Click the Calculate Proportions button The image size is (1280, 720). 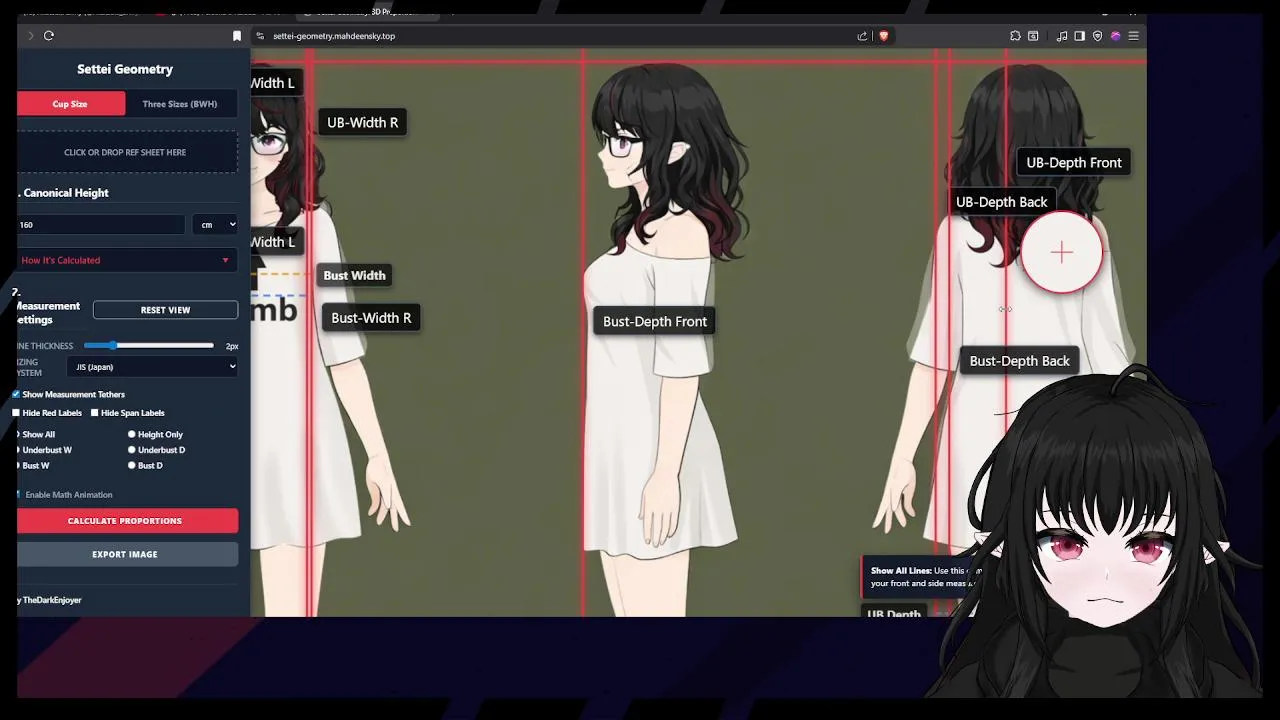(127, 521)
